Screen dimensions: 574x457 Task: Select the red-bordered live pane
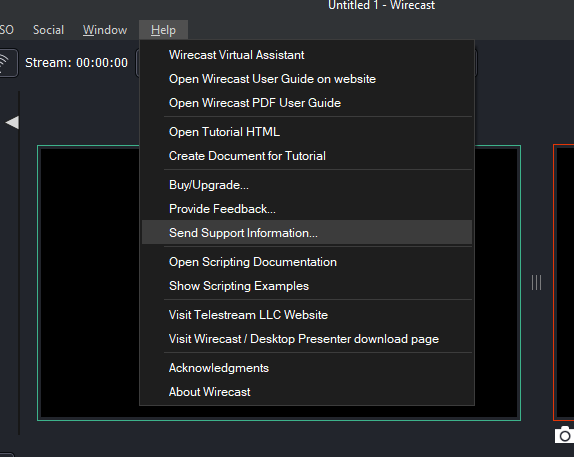pos(564,283)
